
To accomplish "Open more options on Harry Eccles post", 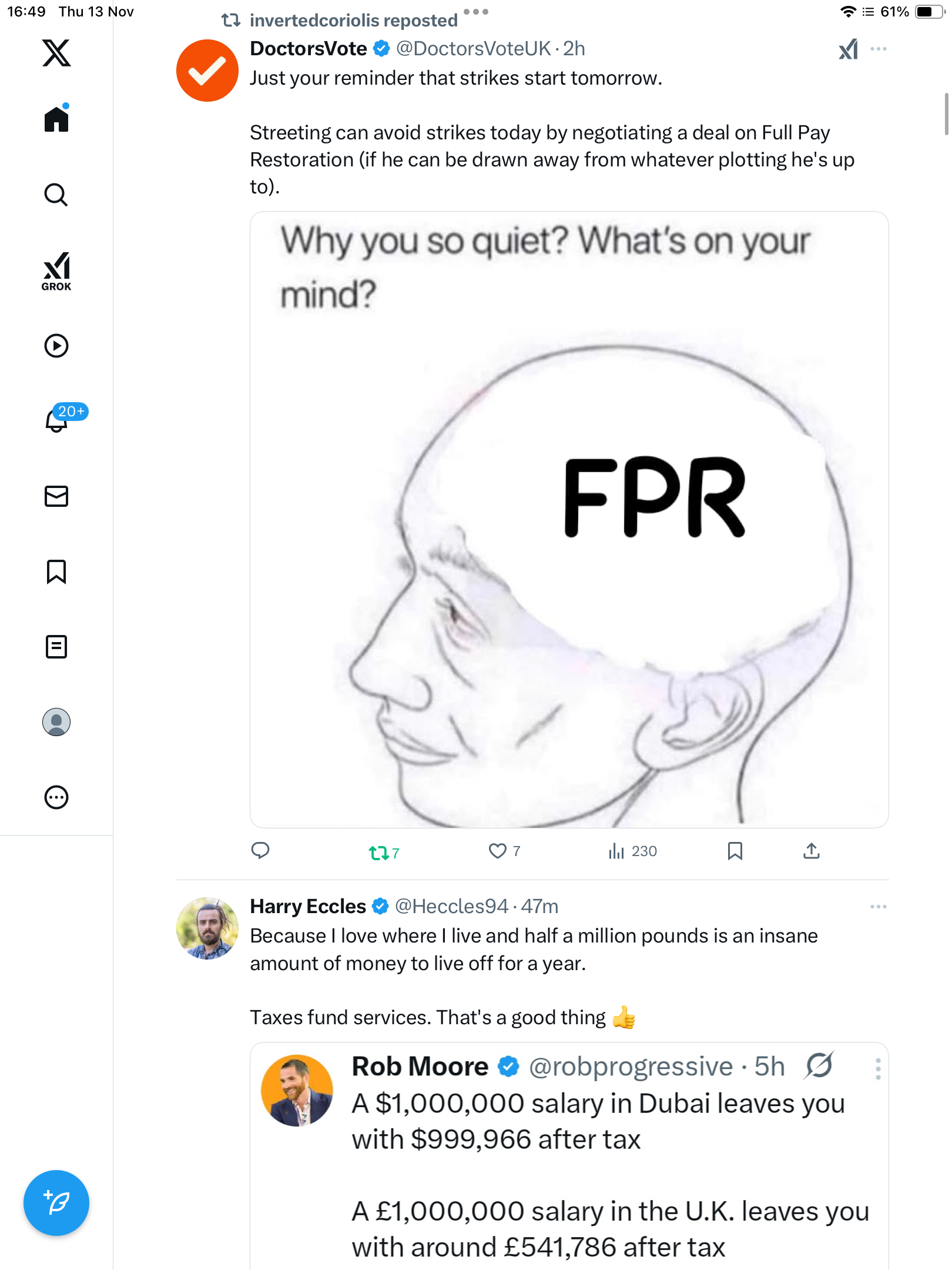I will click(878, 907).
